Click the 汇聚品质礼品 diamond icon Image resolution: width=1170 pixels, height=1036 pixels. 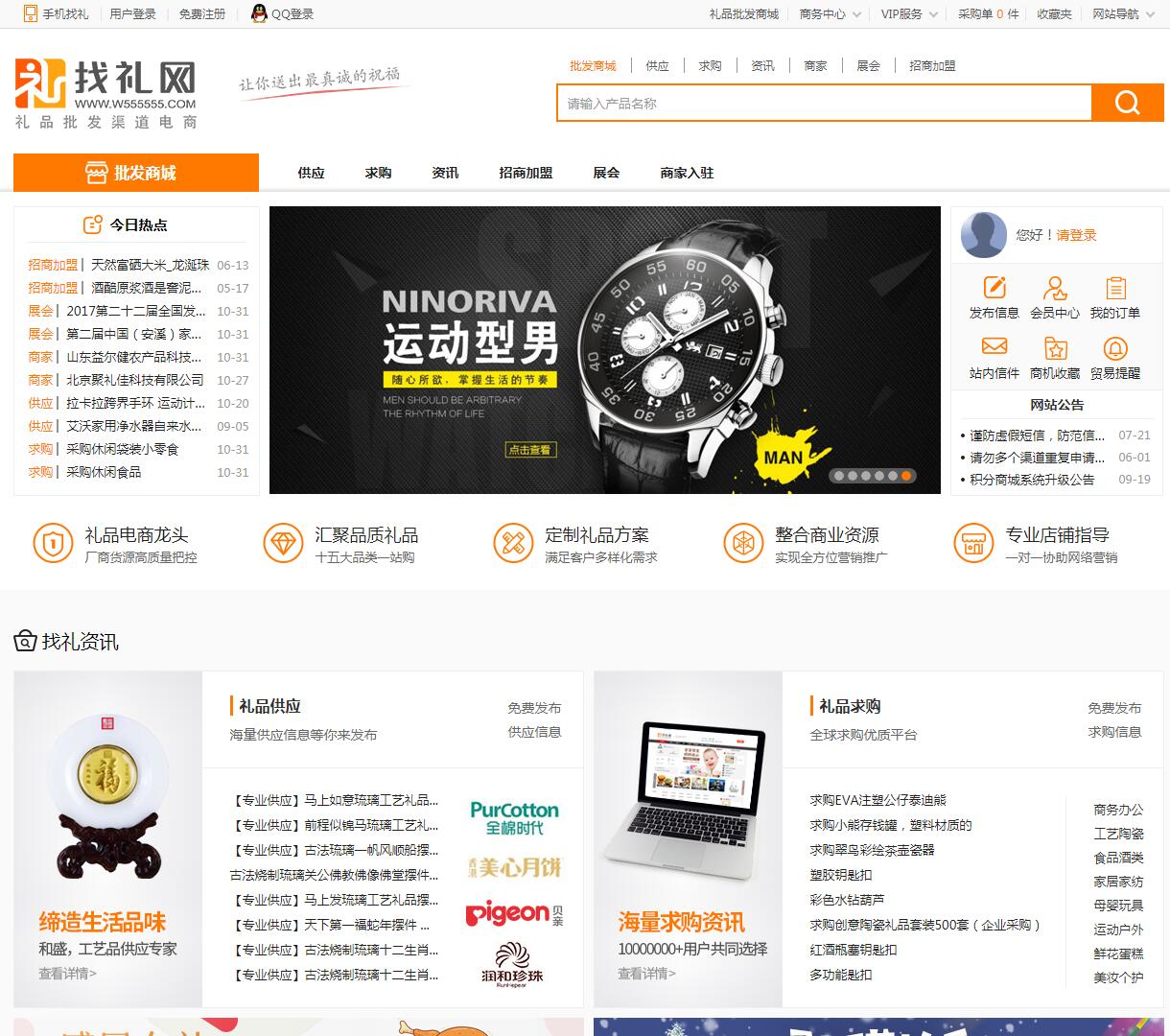[x=283, y=544]
